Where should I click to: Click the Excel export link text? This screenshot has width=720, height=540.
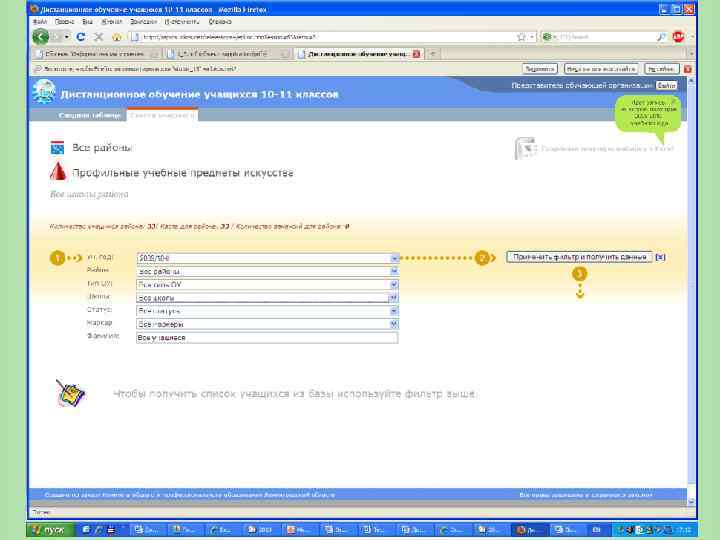tap(608, 149)
